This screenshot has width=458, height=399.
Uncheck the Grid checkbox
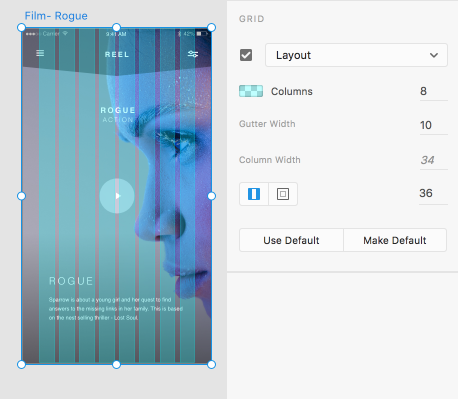pos(246,55)
